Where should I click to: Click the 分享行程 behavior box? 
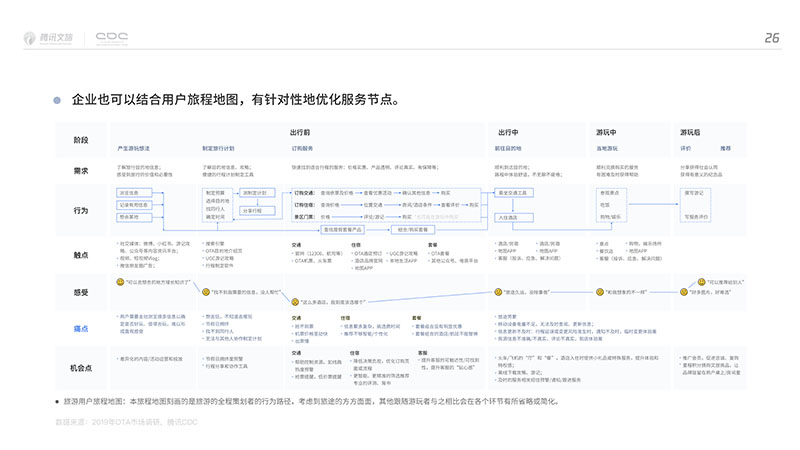coord(258,210)
